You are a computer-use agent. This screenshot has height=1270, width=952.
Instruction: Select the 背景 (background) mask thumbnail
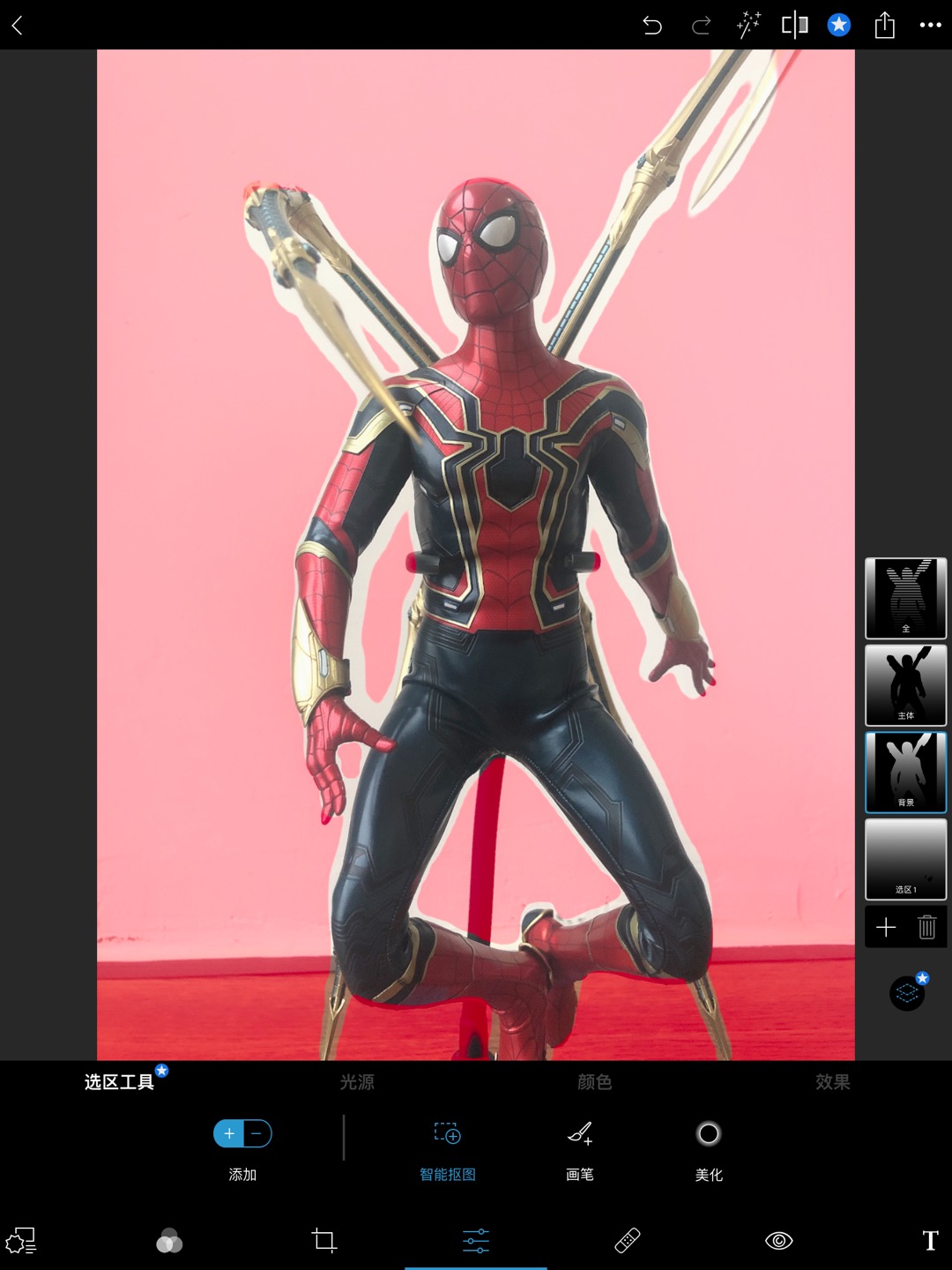pyautogui.click(x=906, y=772)
